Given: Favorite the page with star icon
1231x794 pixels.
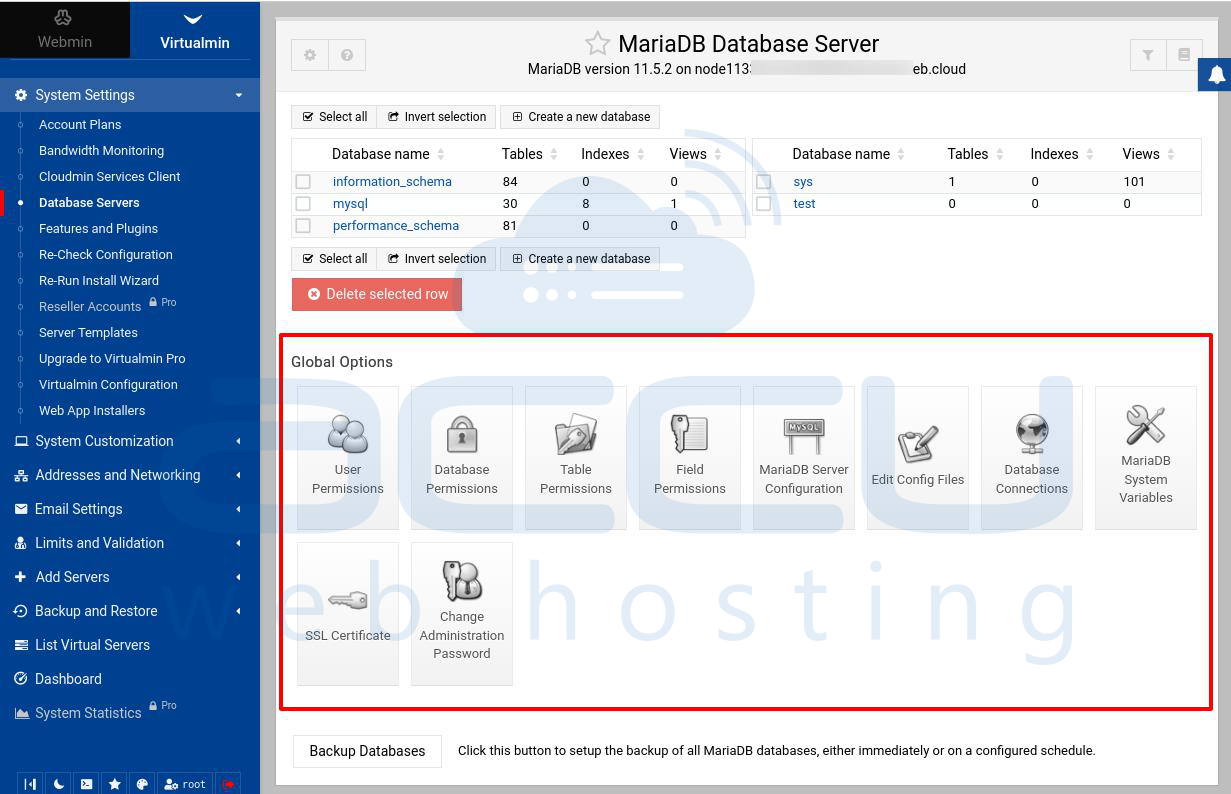Looking at the screenshot, I should pyautogui.click(x=597, y=44).
